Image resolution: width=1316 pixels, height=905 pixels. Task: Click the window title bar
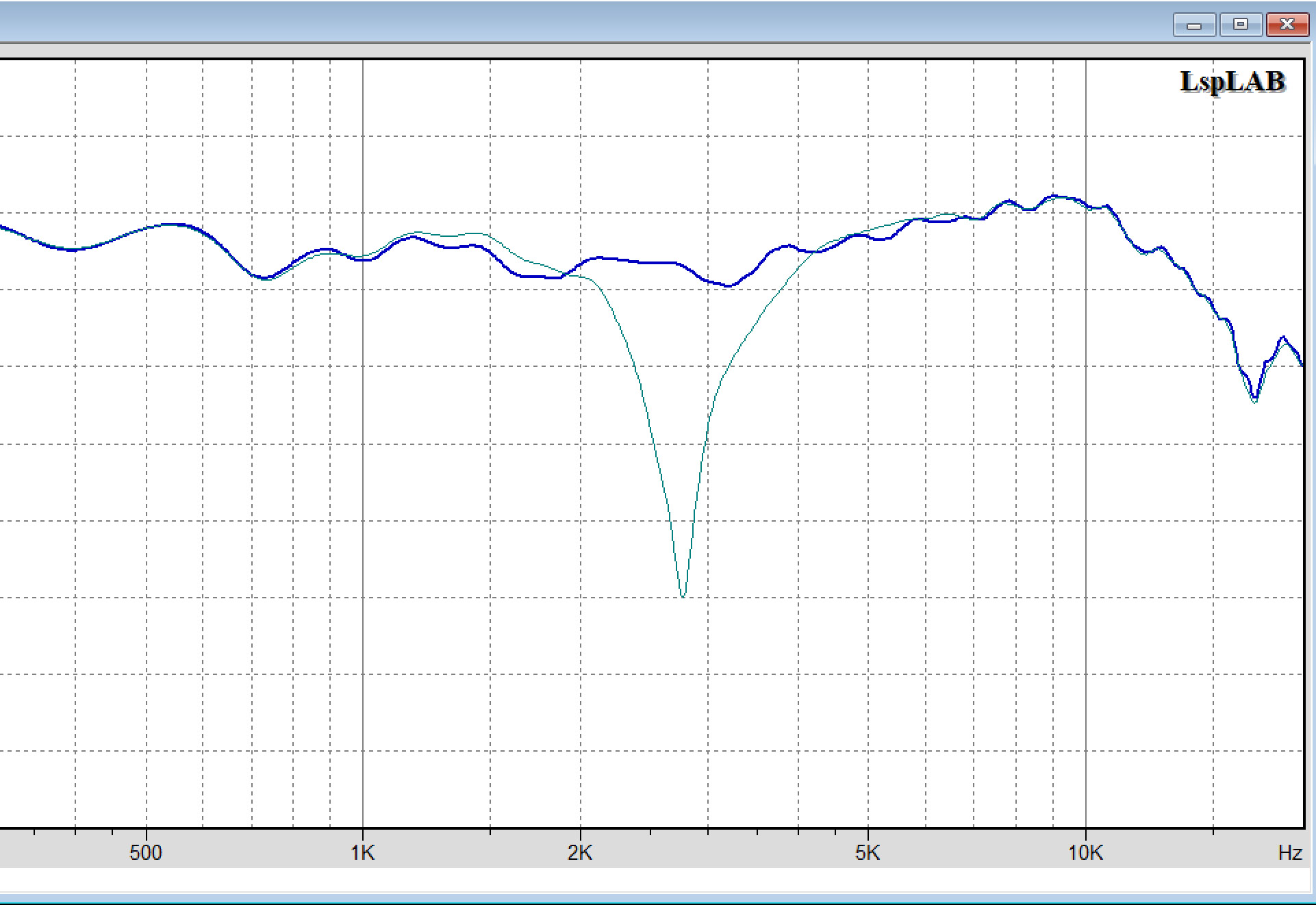(x=548, y=22)
